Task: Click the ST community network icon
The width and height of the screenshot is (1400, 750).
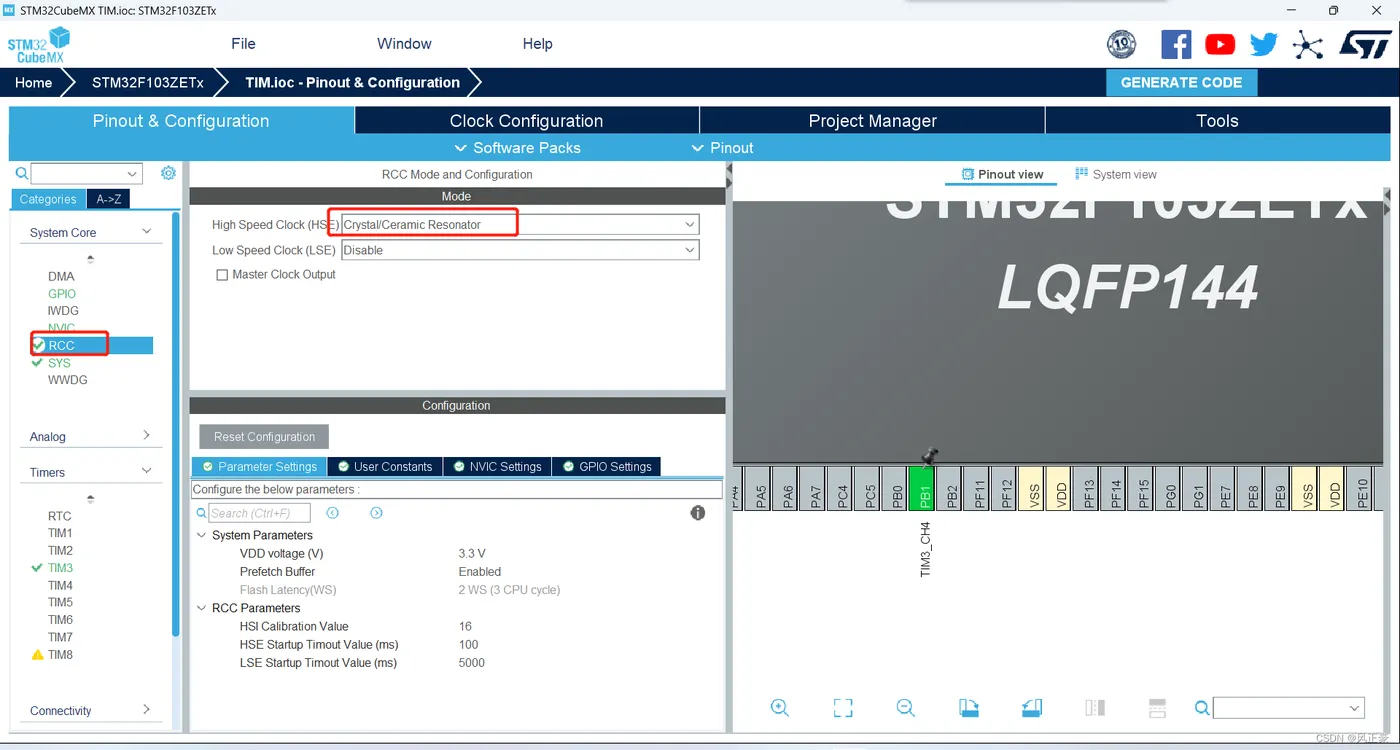Action: tap(1308, 44)
